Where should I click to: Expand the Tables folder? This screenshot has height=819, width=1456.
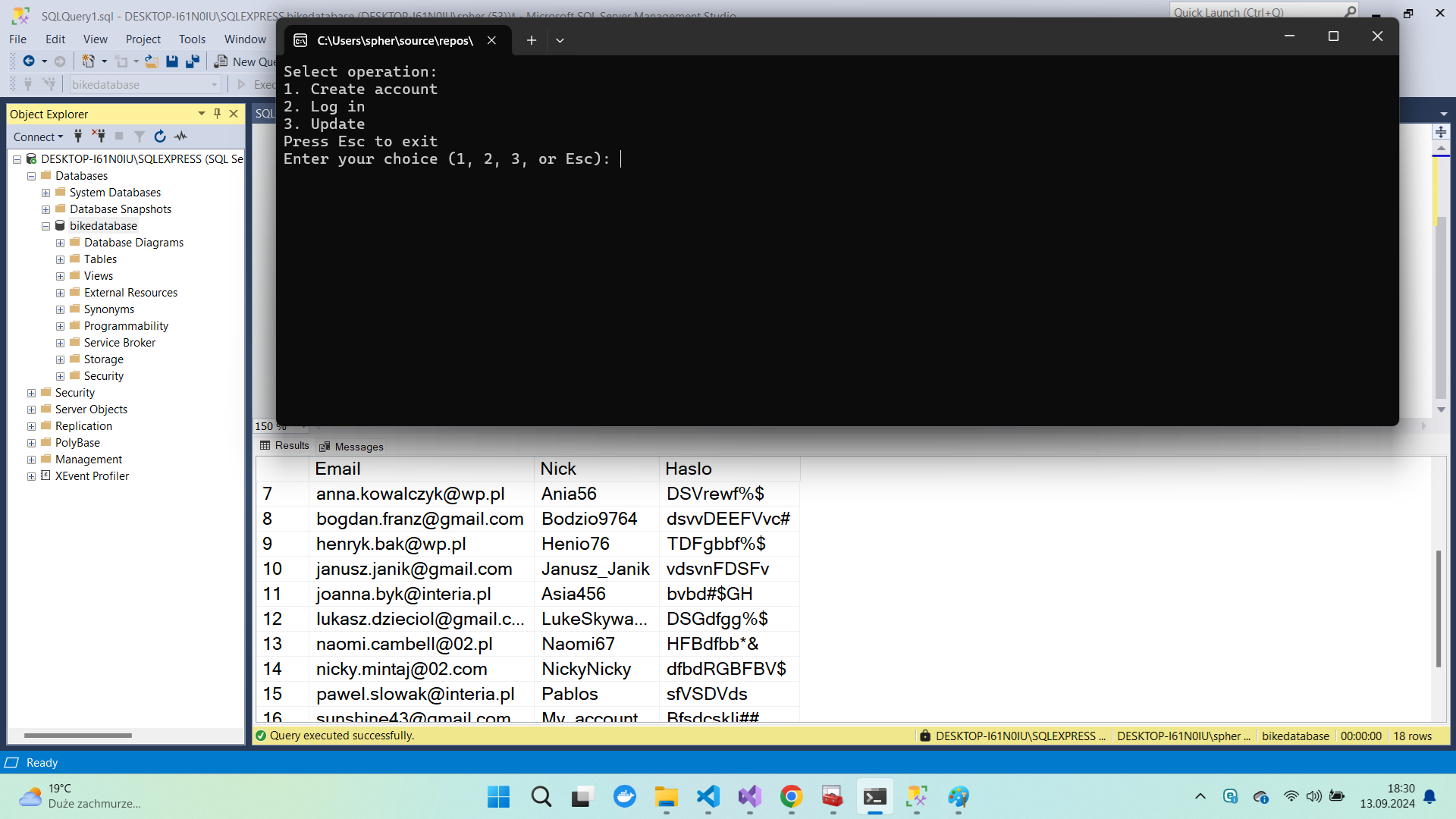(x=60, y=259)
